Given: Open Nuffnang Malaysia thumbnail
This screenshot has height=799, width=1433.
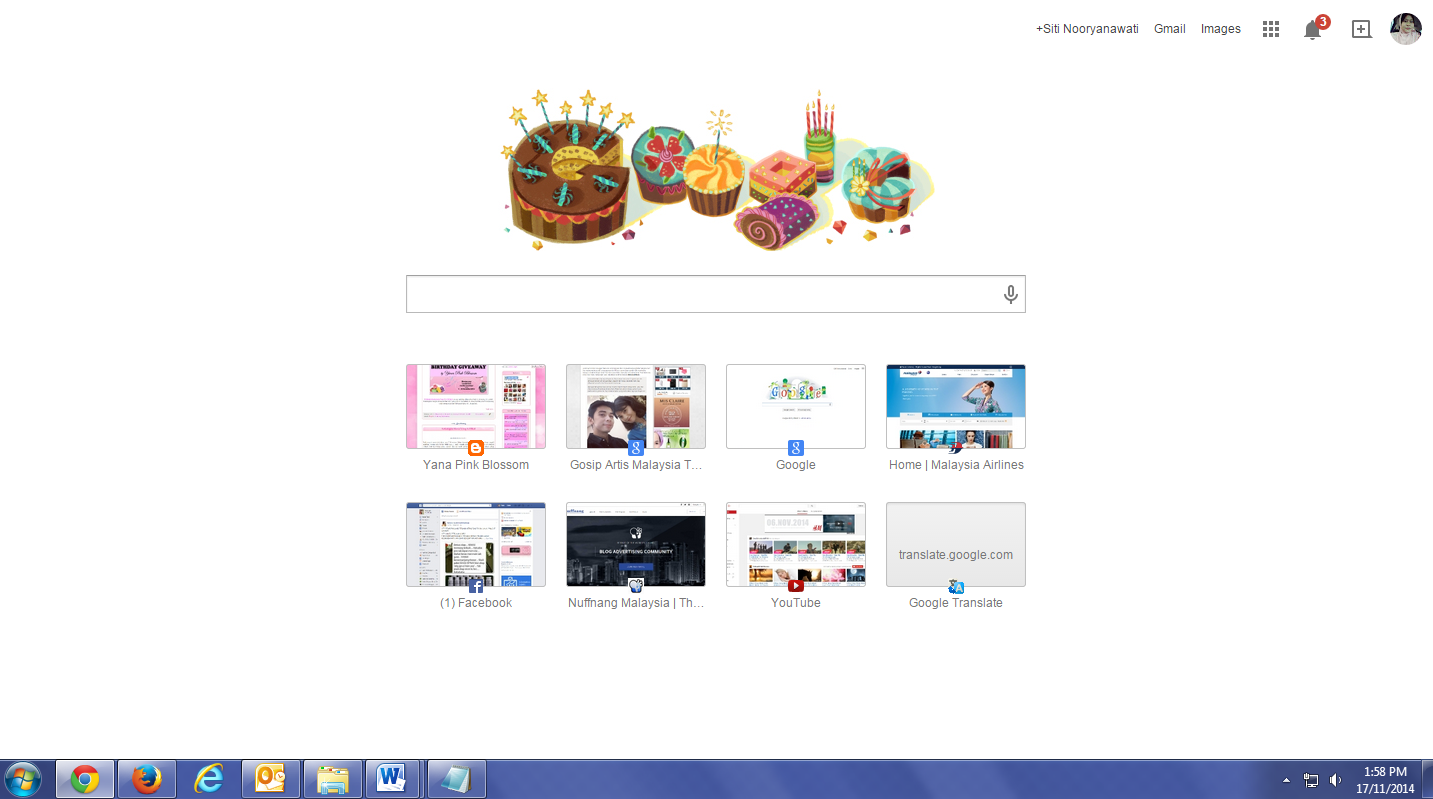Looking at the screenshot, I should point(636,544).
